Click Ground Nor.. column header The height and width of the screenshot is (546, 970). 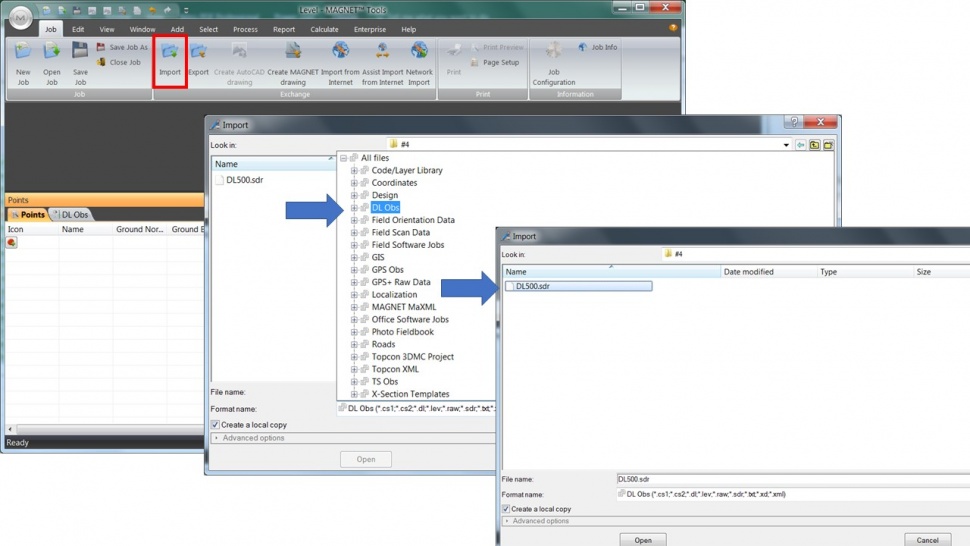(x=140, y=229)
